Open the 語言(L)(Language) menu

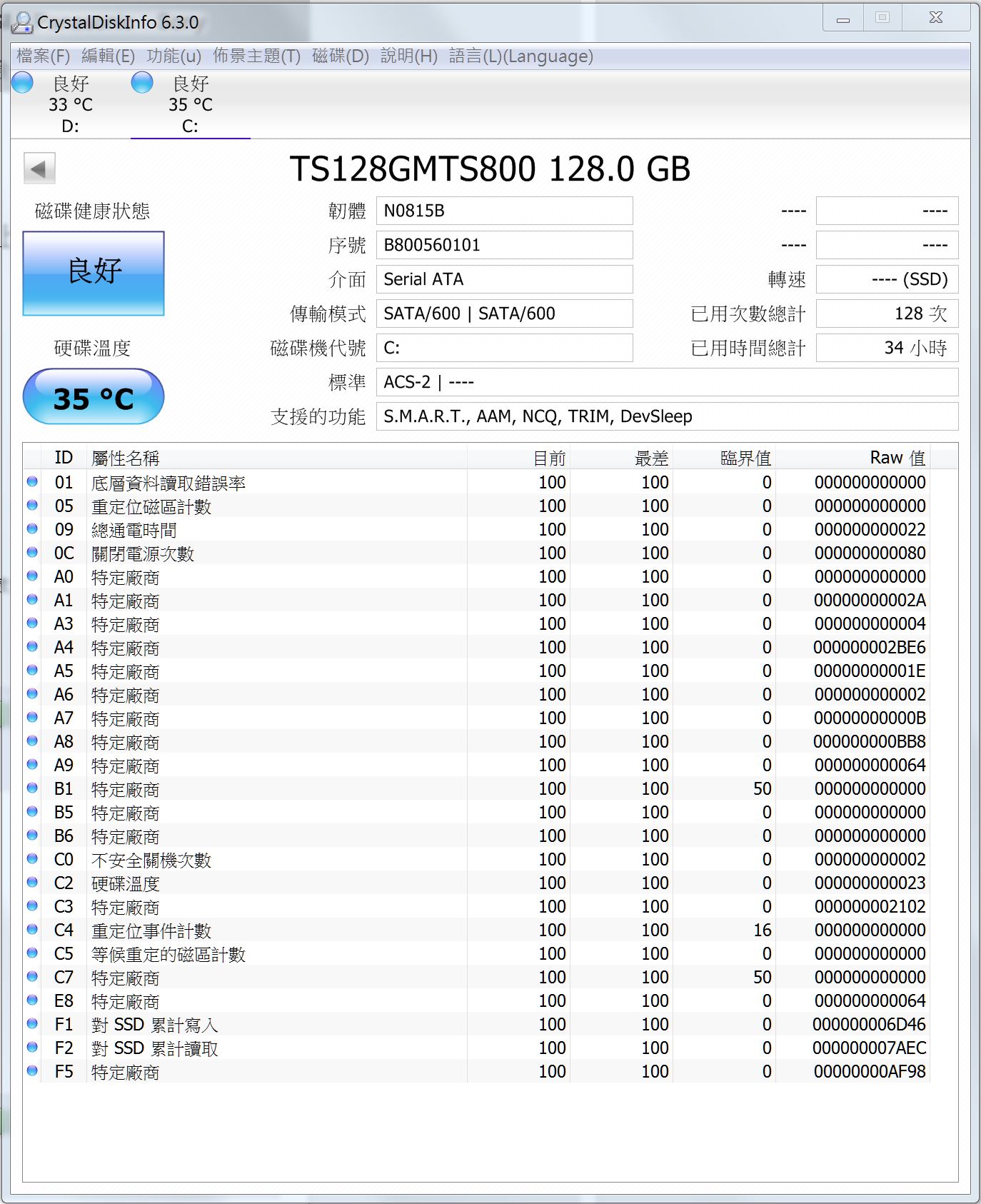coord(521,56)
